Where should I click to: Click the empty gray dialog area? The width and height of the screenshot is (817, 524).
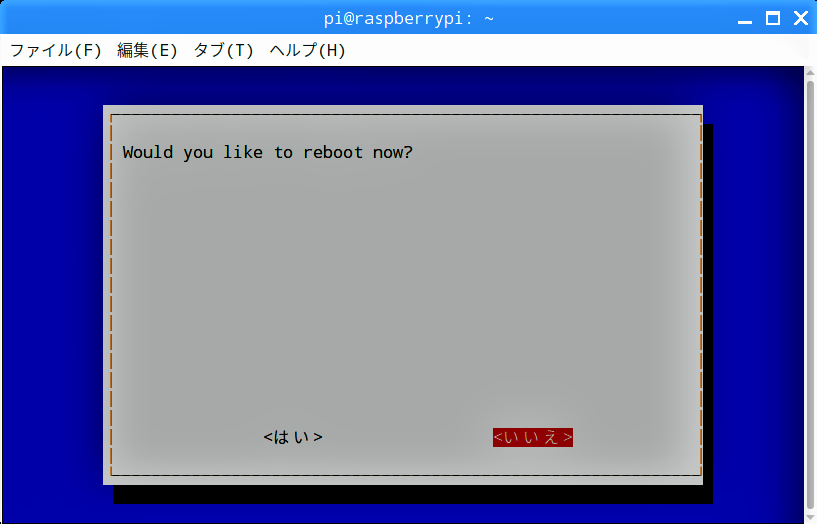click(406, 292)
